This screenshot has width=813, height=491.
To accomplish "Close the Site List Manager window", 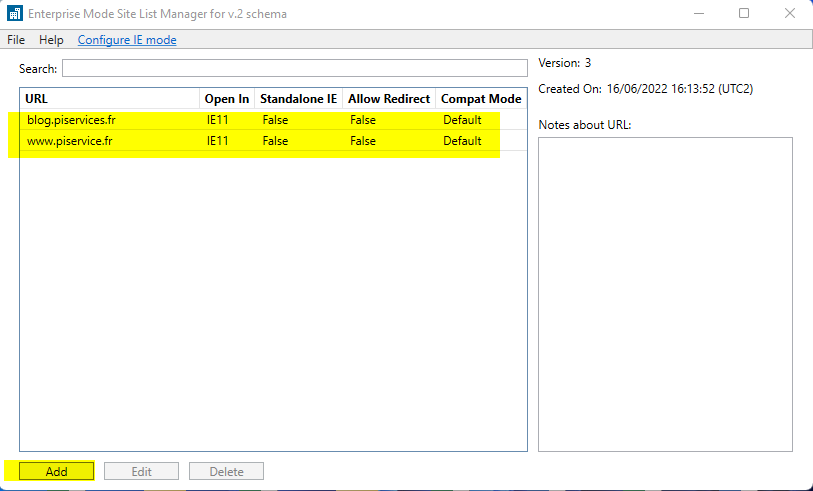I will click(790, 13).
